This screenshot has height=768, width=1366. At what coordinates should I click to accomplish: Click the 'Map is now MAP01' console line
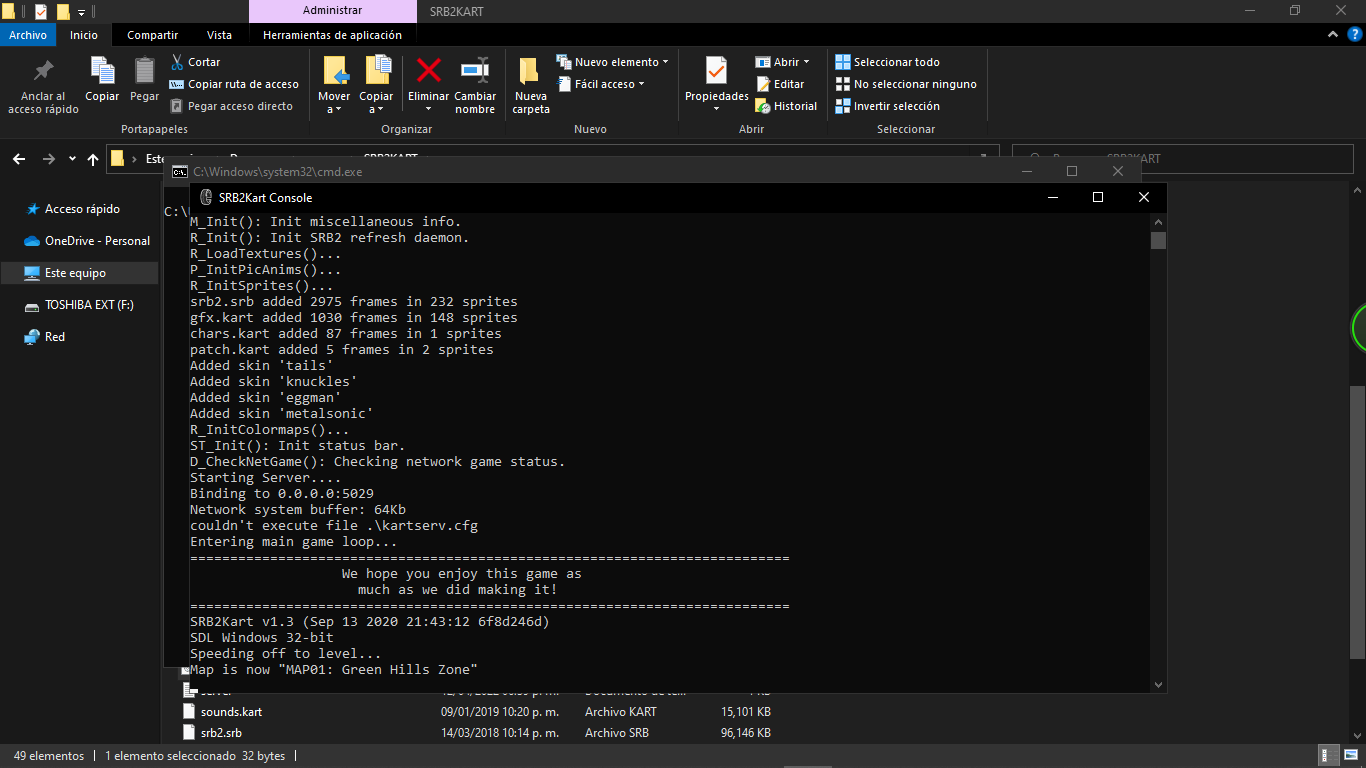(334, 670)
